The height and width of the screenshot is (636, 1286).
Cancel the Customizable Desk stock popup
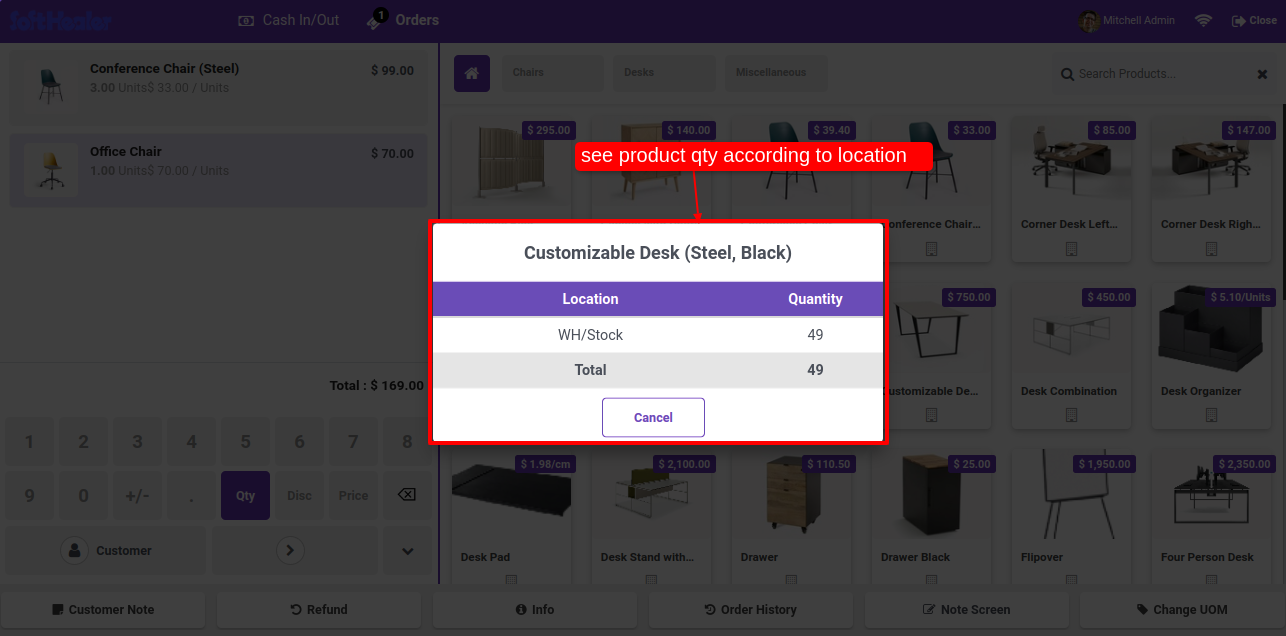pyautogui.click(x=653, y=417)
